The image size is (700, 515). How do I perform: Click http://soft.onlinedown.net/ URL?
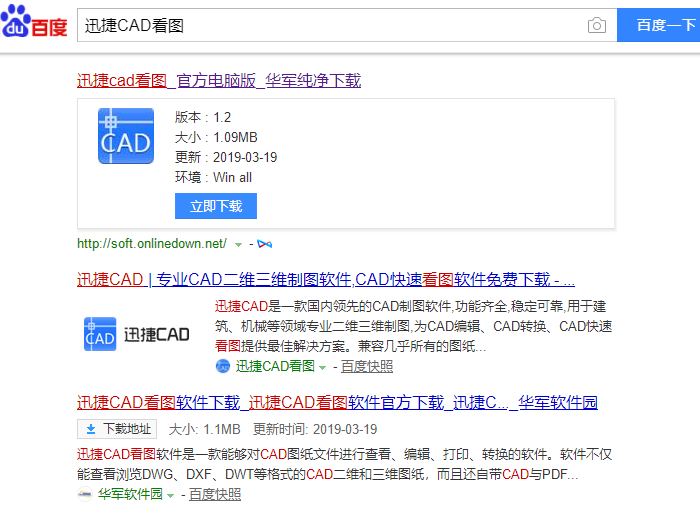point(152,244)
